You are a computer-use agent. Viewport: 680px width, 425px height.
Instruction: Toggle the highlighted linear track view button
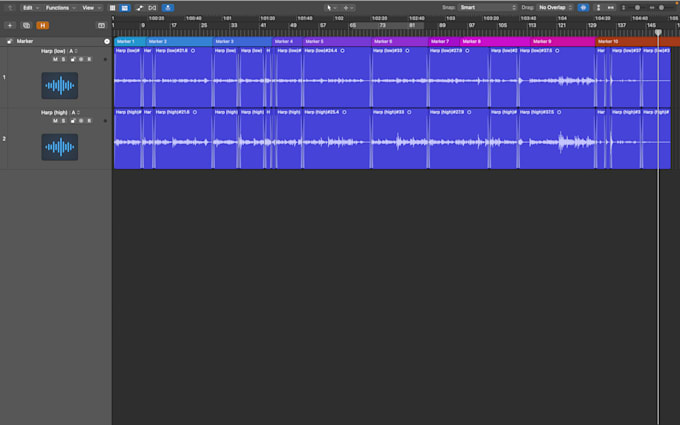(x=124, y=8)
